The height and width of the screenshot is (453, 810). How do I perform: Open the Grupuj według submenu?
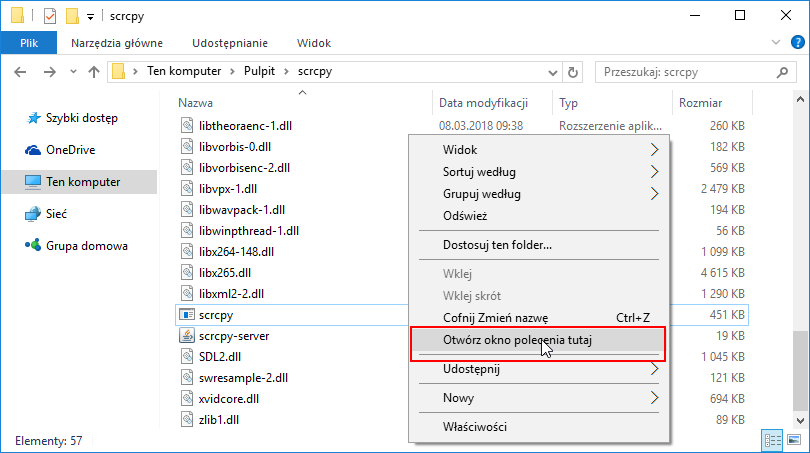click(539, 194)
